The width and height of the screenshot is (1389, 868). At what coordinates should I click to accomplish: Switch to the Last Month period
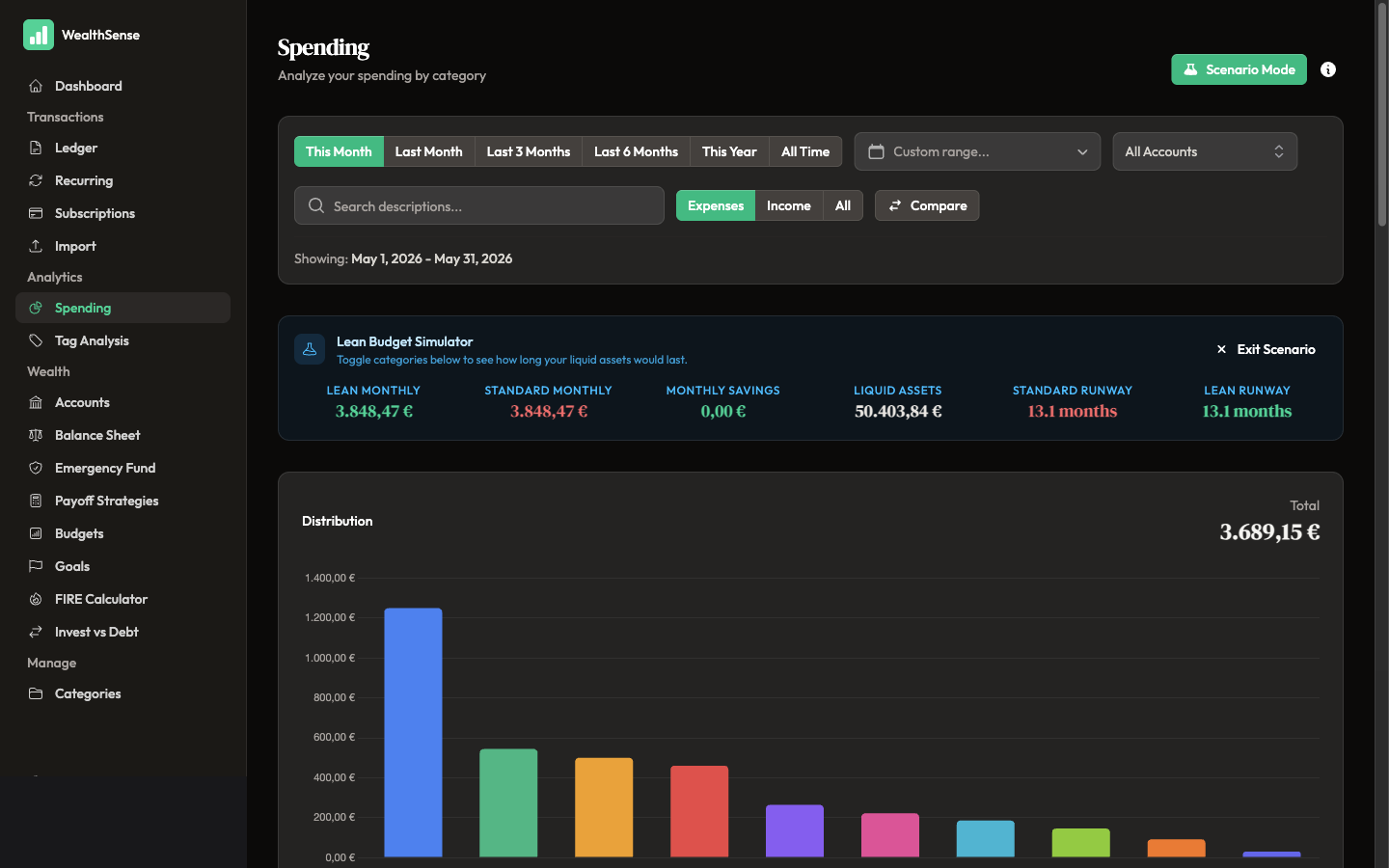click(428, 151)
